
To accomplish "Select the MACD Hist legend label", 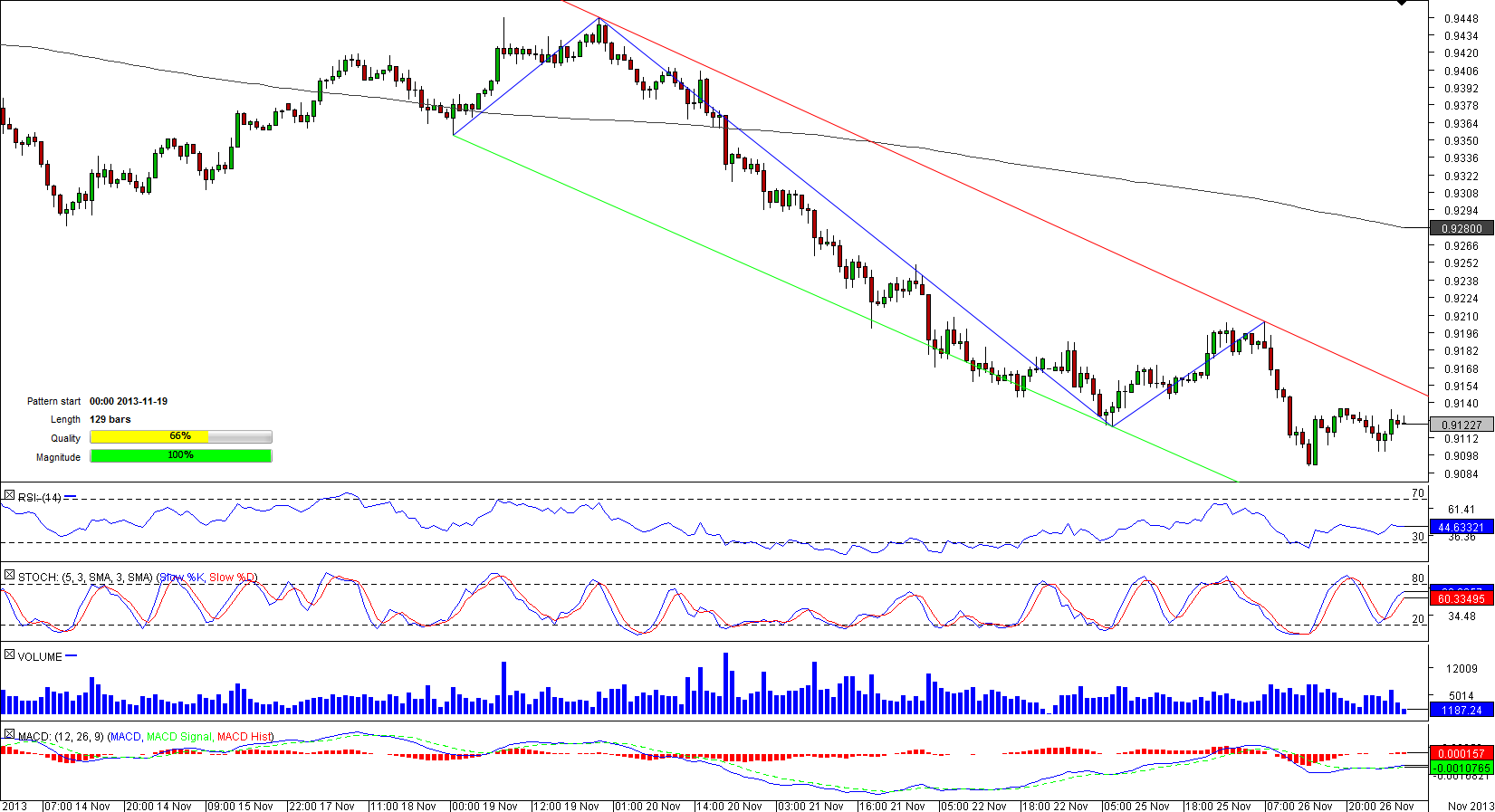I will click(x=244, y=737).
